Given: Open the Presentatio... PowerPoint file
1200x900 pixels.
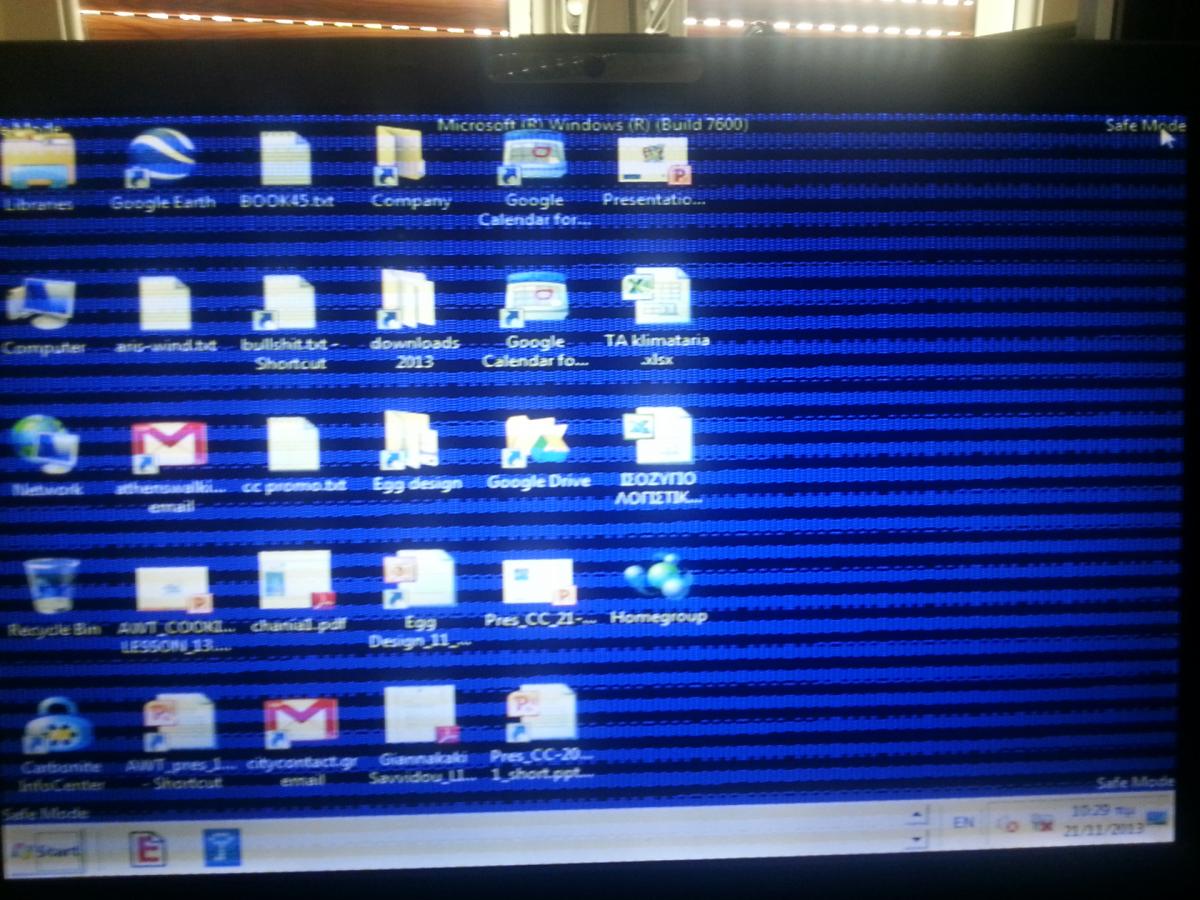Looking at the screenshot, I should click(x=653, y=170).
